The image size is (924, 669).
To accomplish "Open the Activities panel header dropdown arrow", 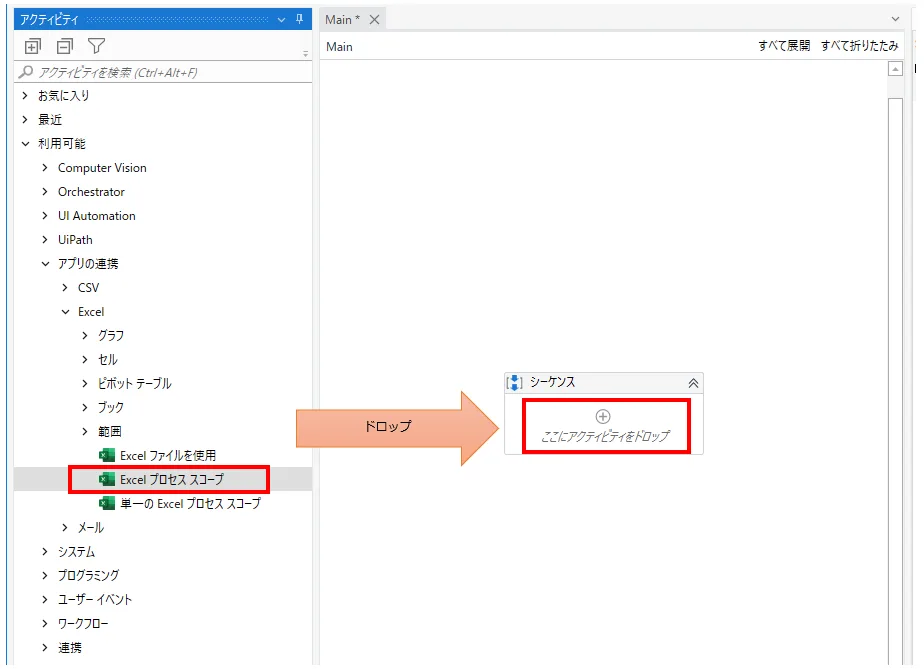I will pyautogui.click(x=281, y=19).
